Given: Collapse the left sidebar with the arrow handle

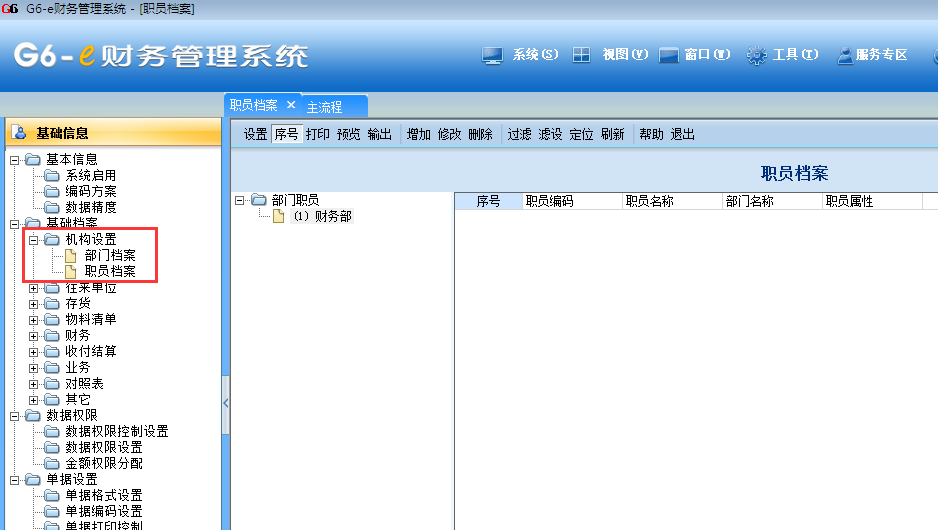Looking at the screenshot, I should click(226, 403).
